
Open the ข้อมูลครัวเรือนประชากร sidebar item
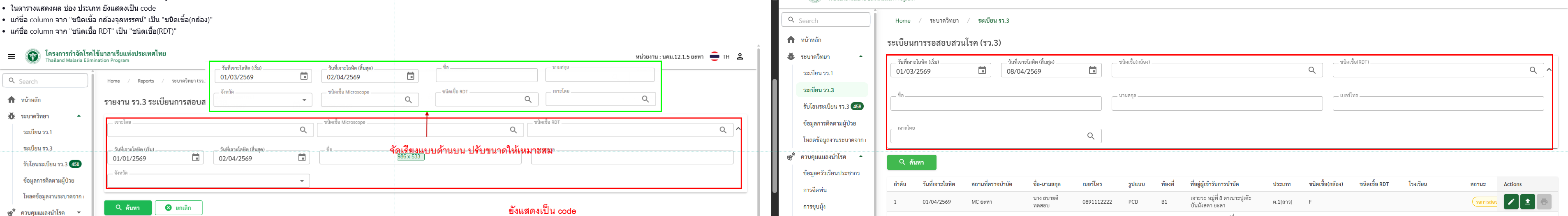[831, 173]
